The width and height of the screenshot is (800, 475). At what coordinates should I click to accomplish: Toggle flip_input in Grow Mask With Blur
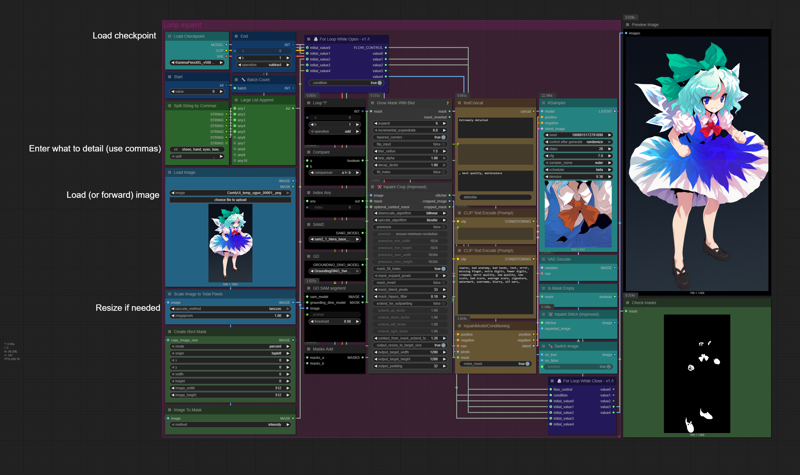pyautogui.click(x=410, y=144)
